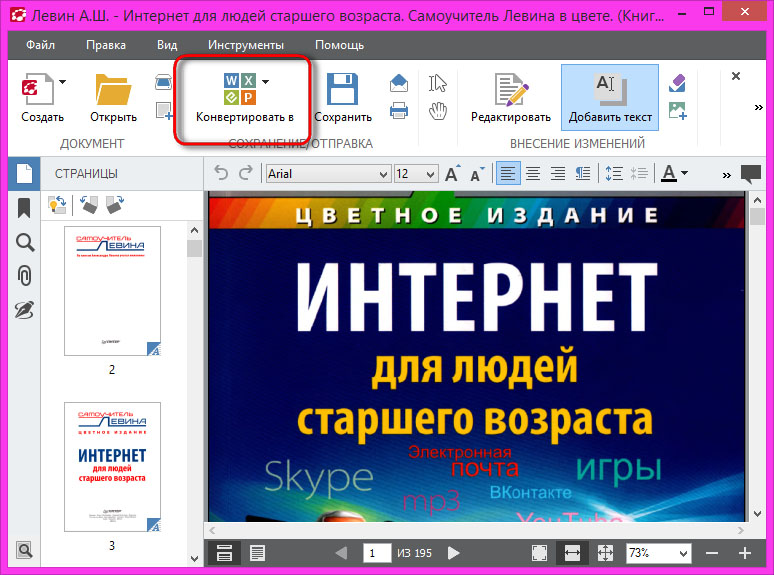774x575 pixels.
Task: Click the add picture icon
Action: 678,111
